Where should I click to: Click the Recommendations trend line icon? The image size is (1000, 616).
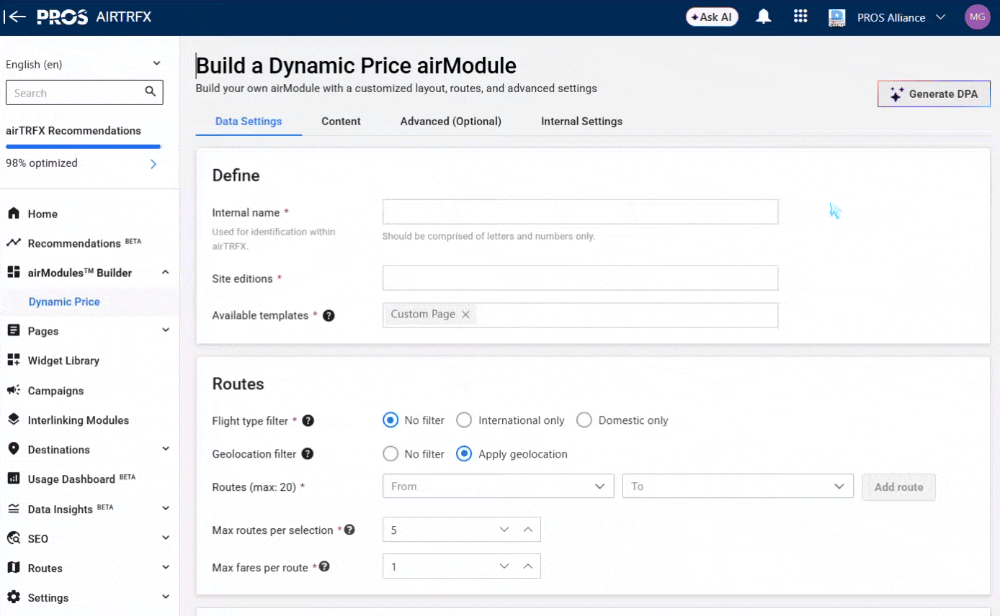pos(13,242)
